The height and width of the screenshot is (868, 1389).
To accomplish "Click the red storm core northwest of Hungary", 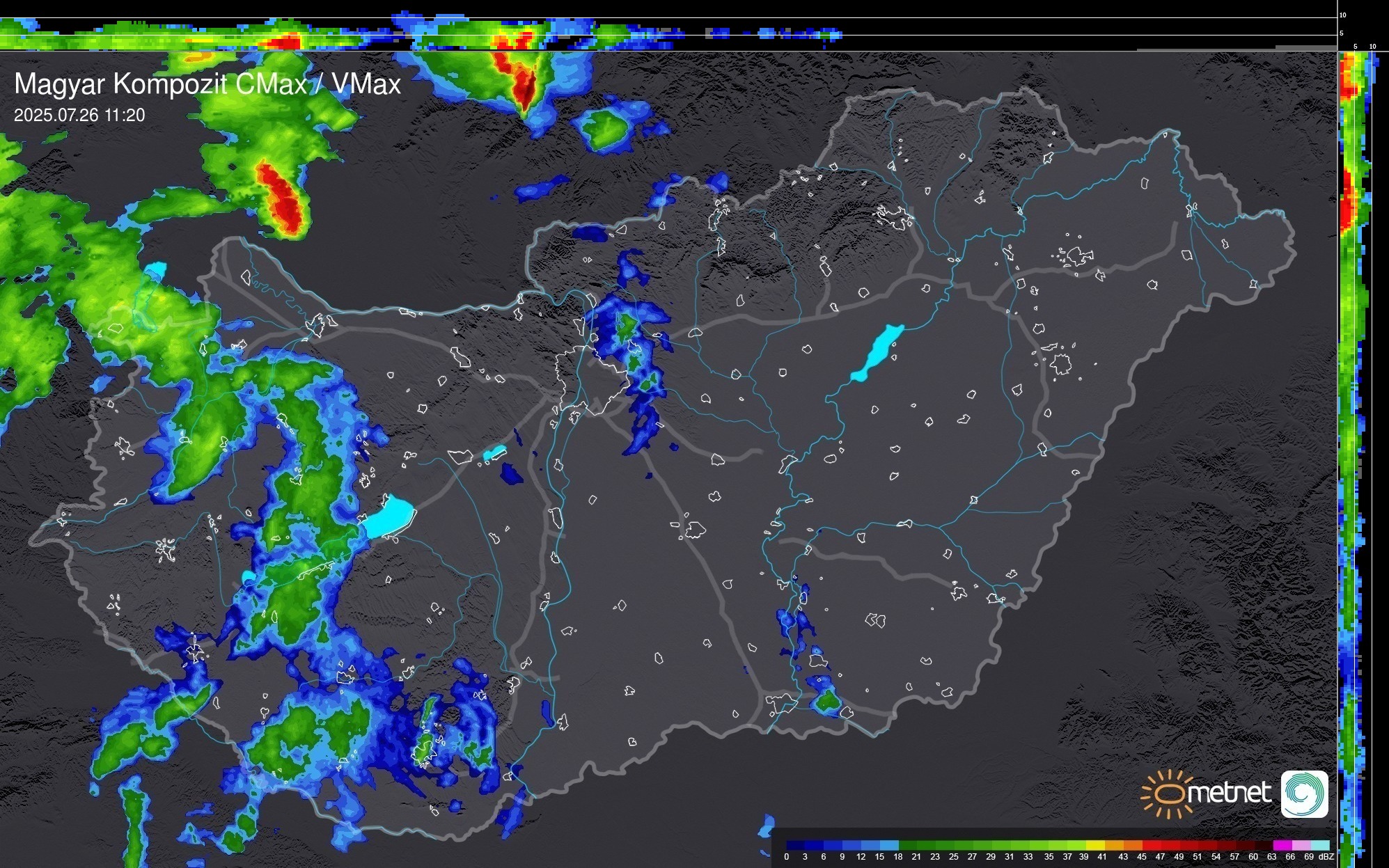I will (x=282, y=198).
